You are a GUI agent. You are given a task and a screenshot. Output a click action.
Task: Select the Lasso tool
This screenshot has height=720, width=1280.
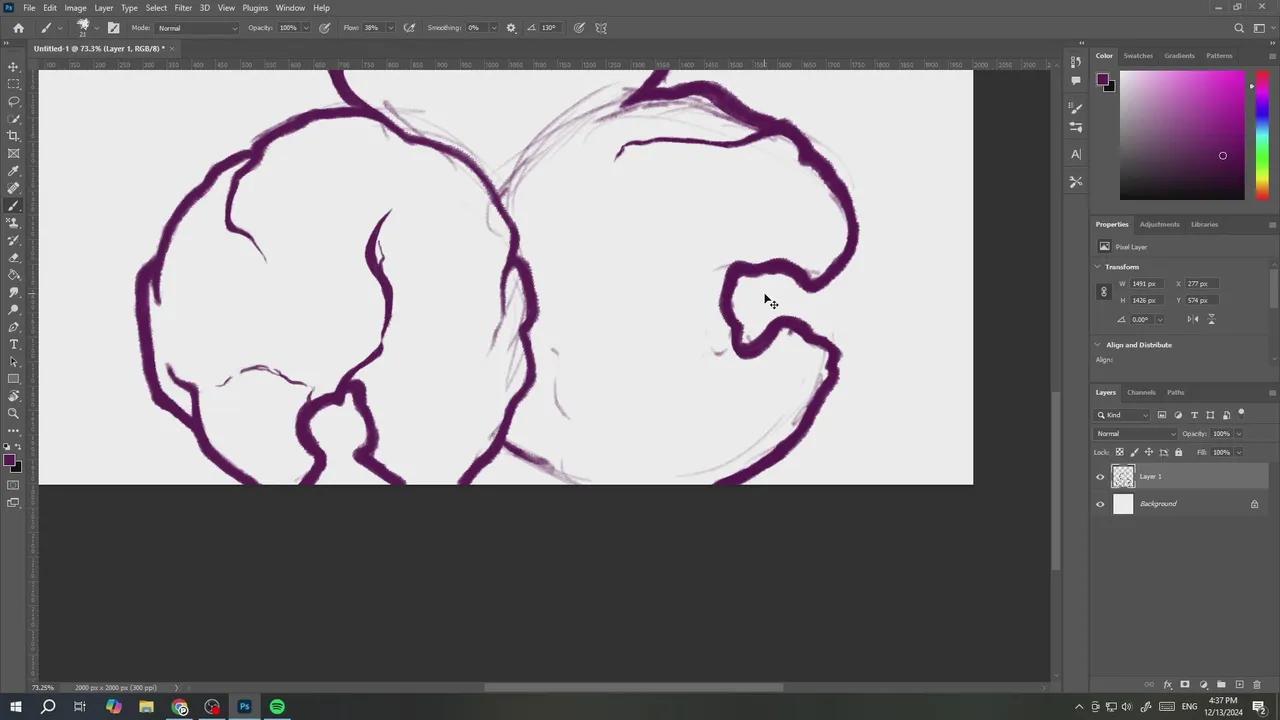(13, 101)
